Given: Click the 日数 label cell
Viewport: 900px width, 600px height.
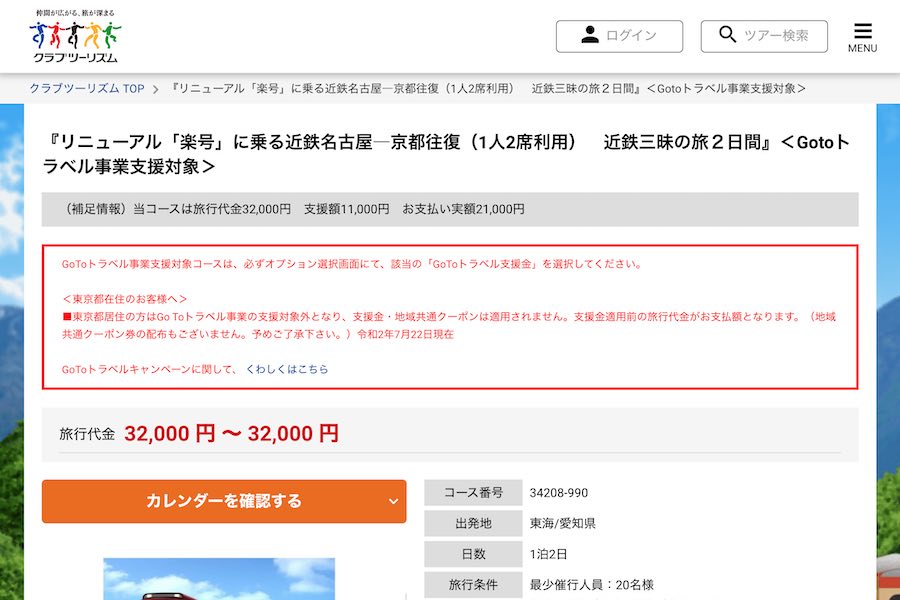Looking at the screenshot, I should pyautogui.click(x=473, y=554).
